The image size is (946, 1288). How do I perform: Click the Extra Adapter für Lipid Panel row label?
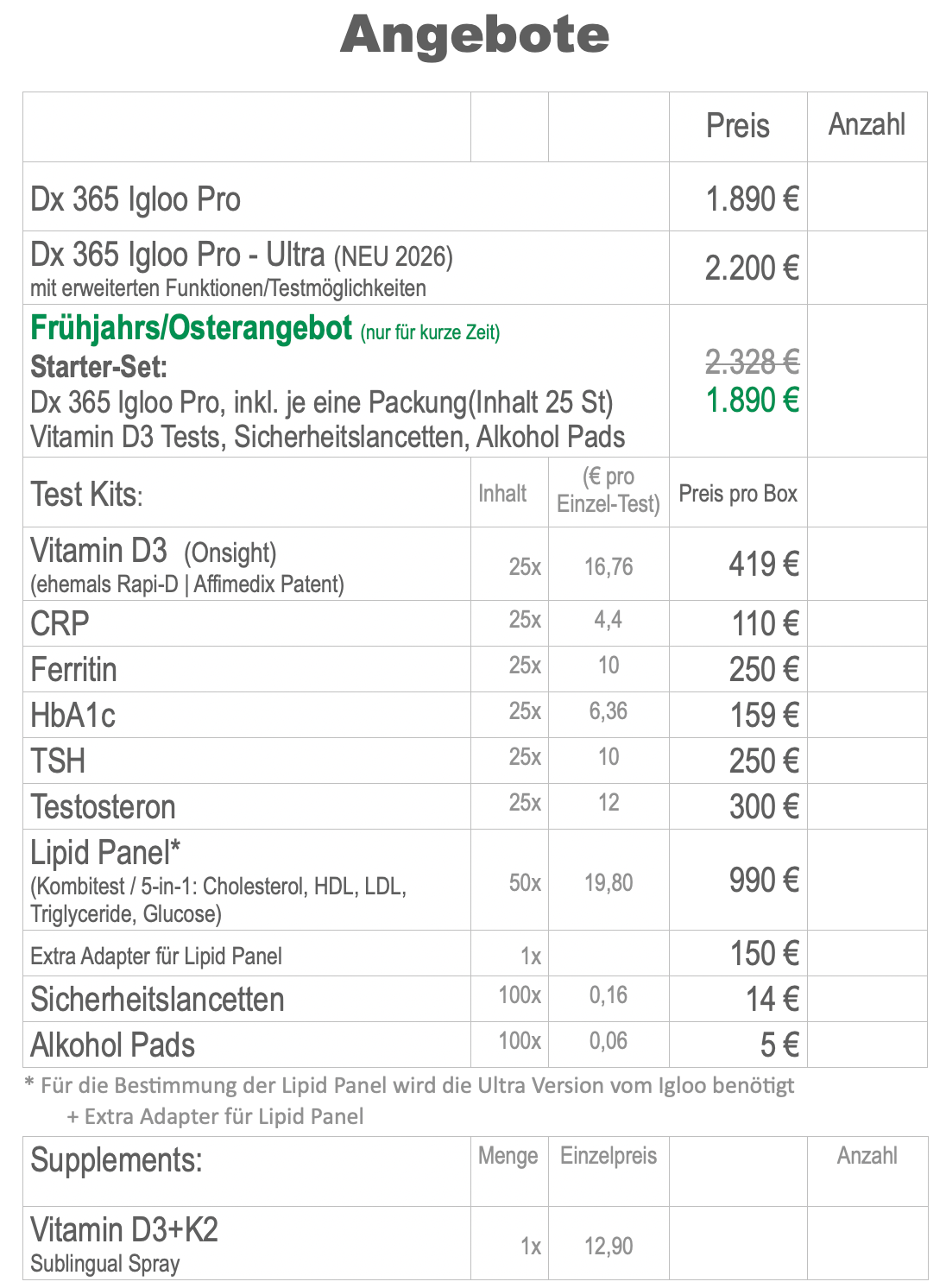[x=156, y=957]
